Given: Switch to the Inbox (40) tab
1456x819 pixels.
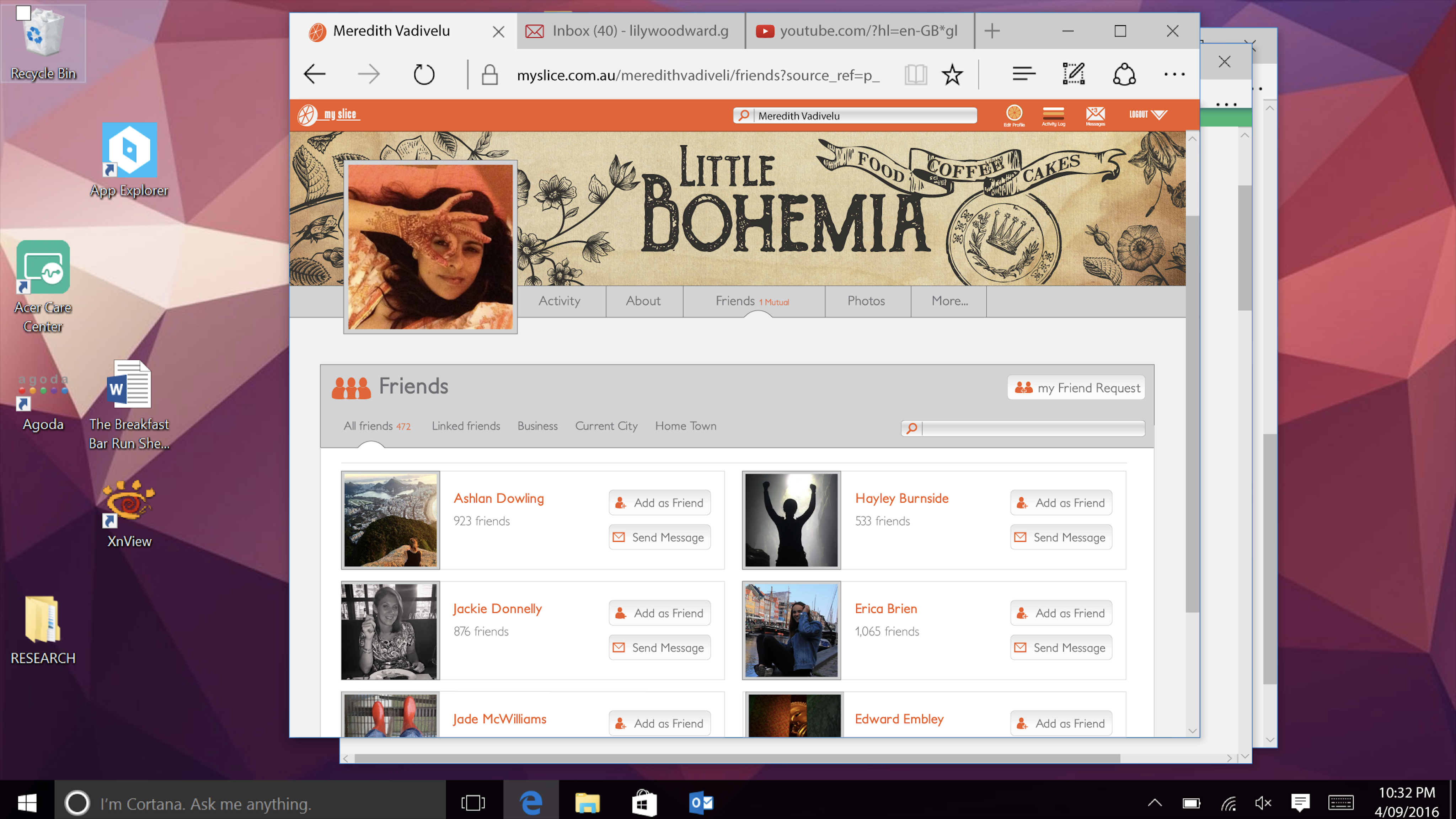Looking at the screenshot, I should tap(630, 31).
